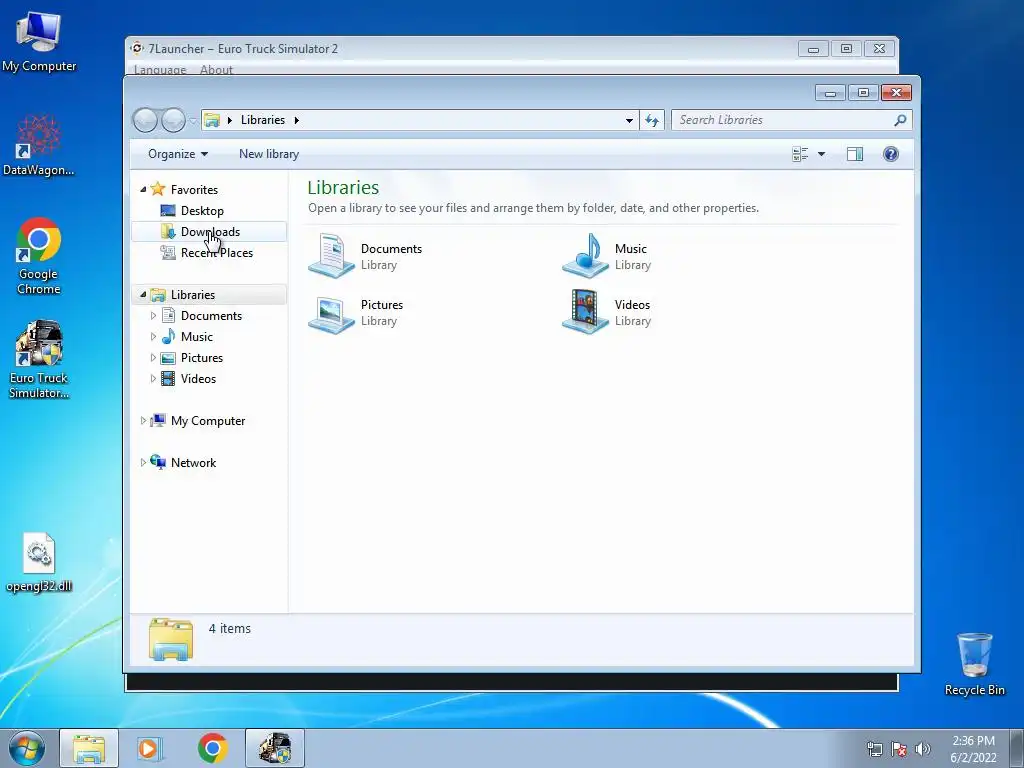Image resolution: width=1024 pixels, height=768 pixels.
Task: Click the search magnifier icon
Action: (x=900, y=120)
